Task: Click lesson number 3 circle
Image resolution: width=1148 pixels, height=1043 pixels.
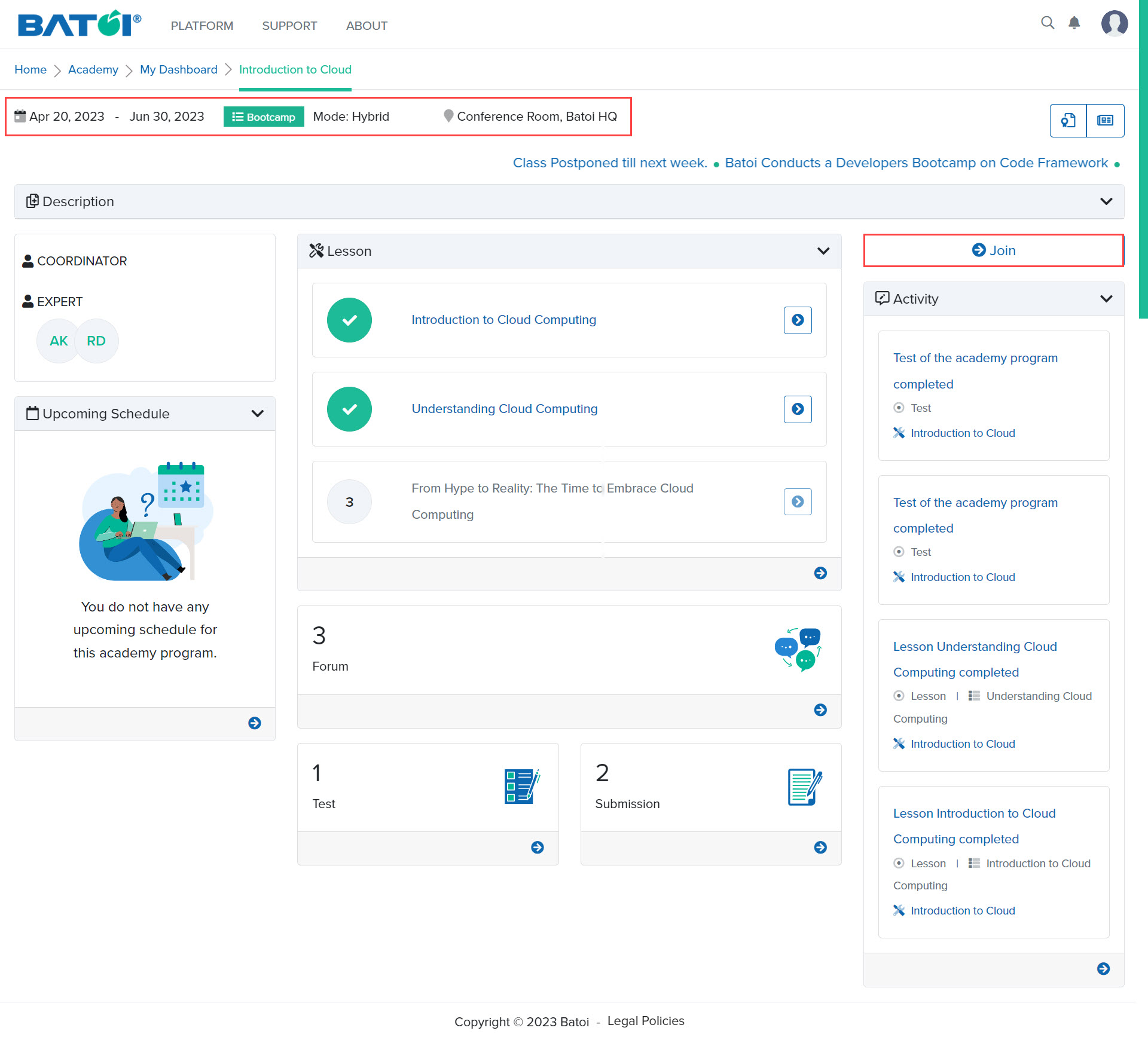Action: (349, 502)
